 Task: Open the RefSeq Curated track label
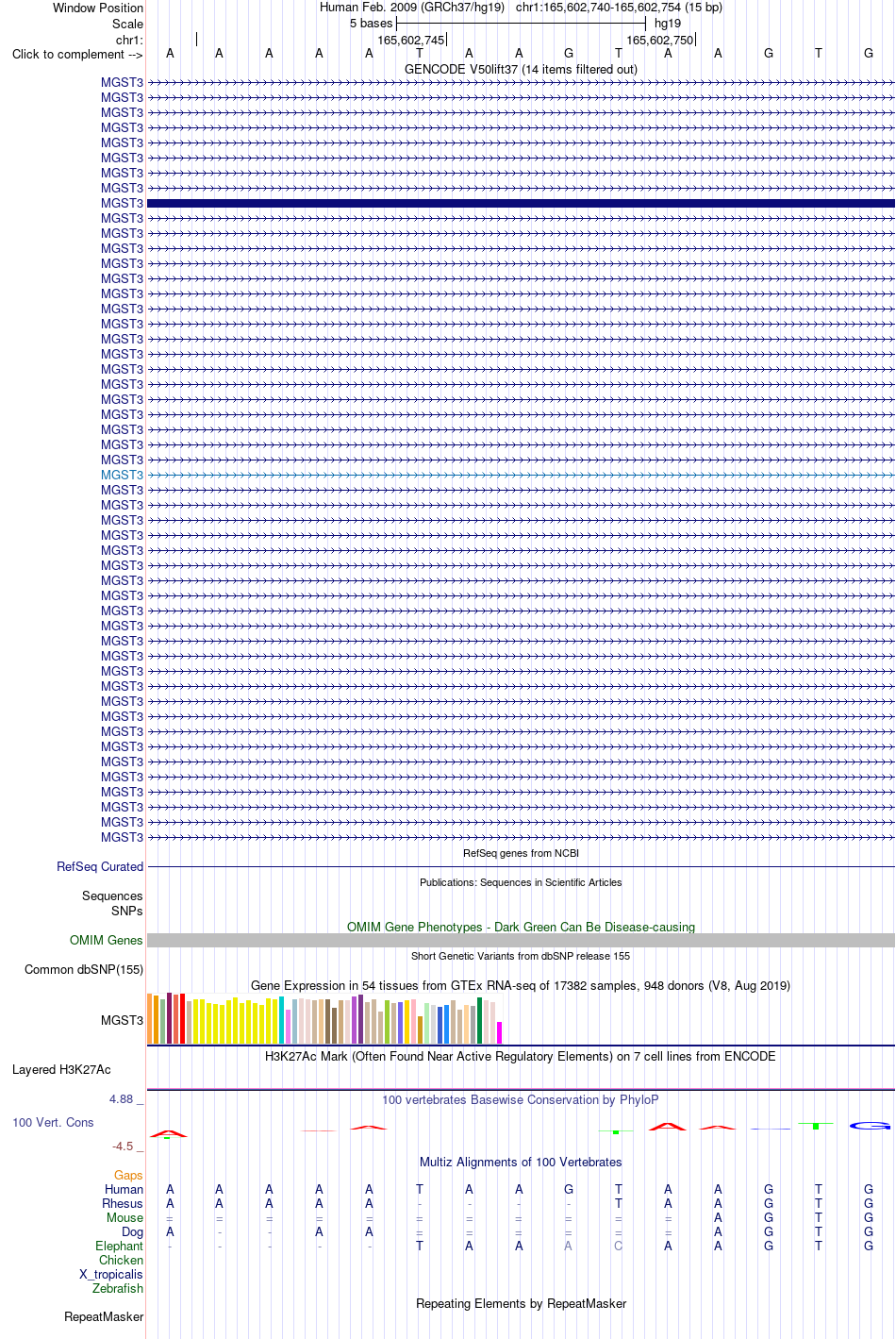coord(100,866)
